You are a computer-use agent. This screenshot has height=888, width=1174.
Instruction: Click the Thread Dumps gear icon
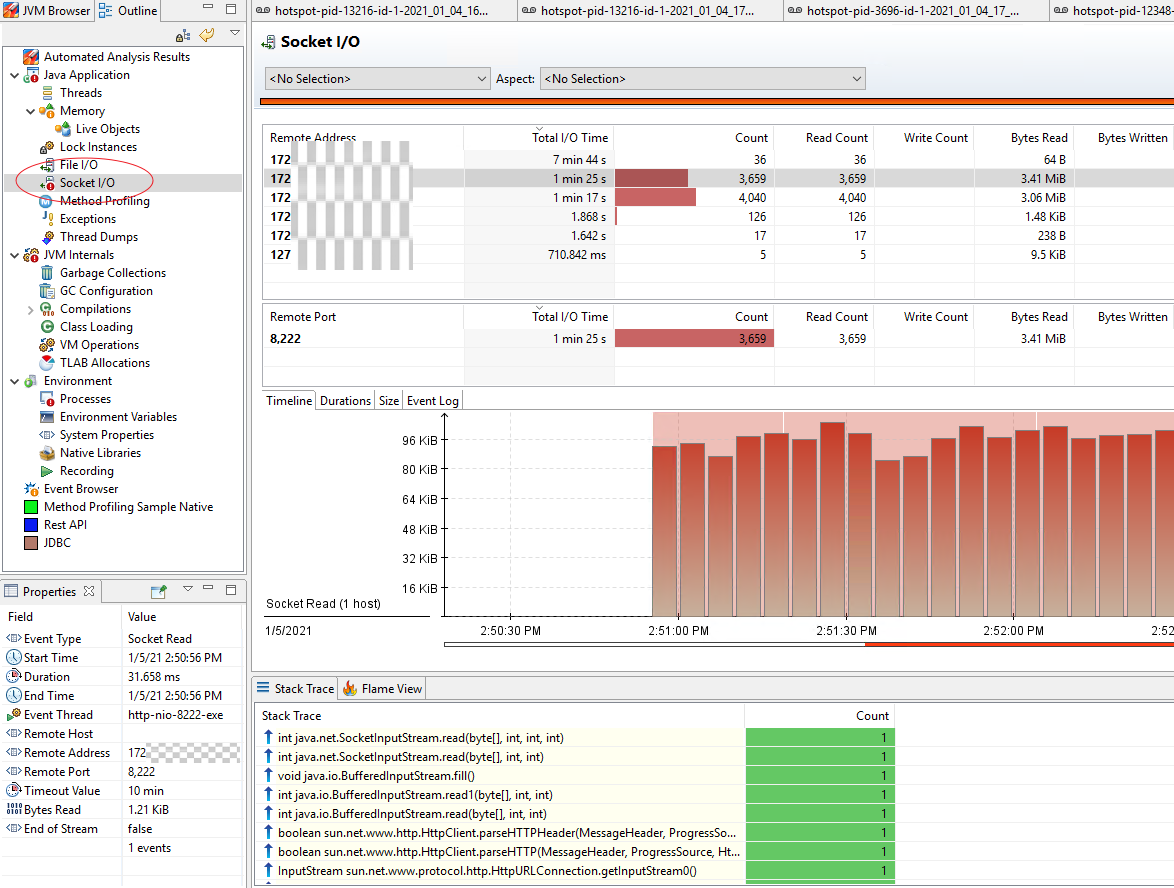tap(47, 237)
